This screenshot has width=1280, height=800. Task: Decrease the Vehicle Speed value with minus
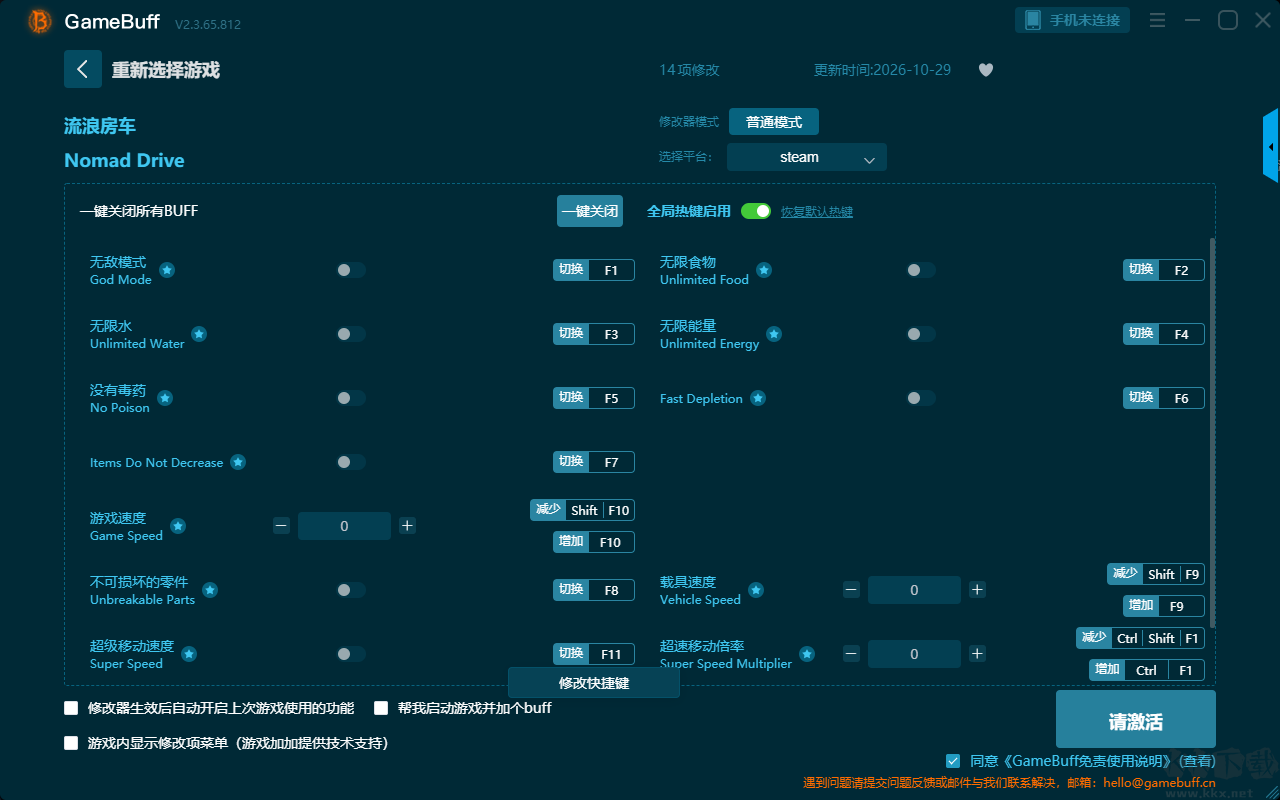tap(851, 590)
